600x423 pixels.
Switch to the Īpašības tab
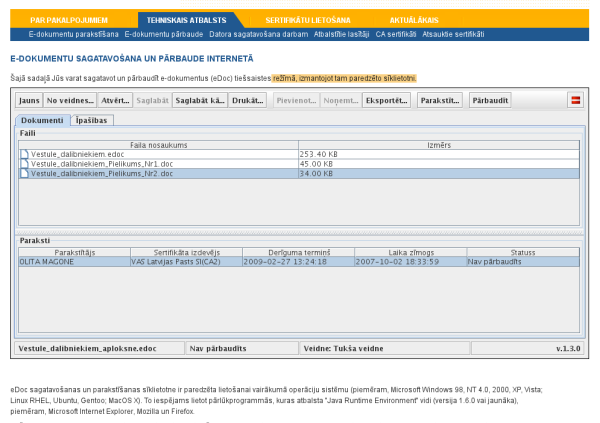(x=91, y=120)
